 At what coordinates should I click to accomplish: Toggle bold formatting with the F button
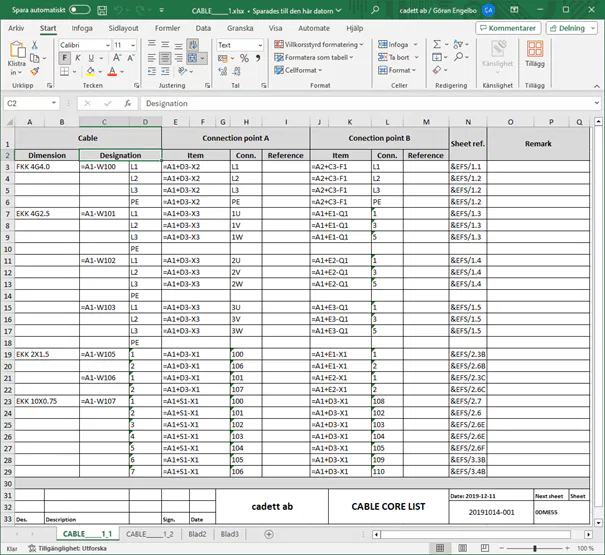(x=64, y=58)
